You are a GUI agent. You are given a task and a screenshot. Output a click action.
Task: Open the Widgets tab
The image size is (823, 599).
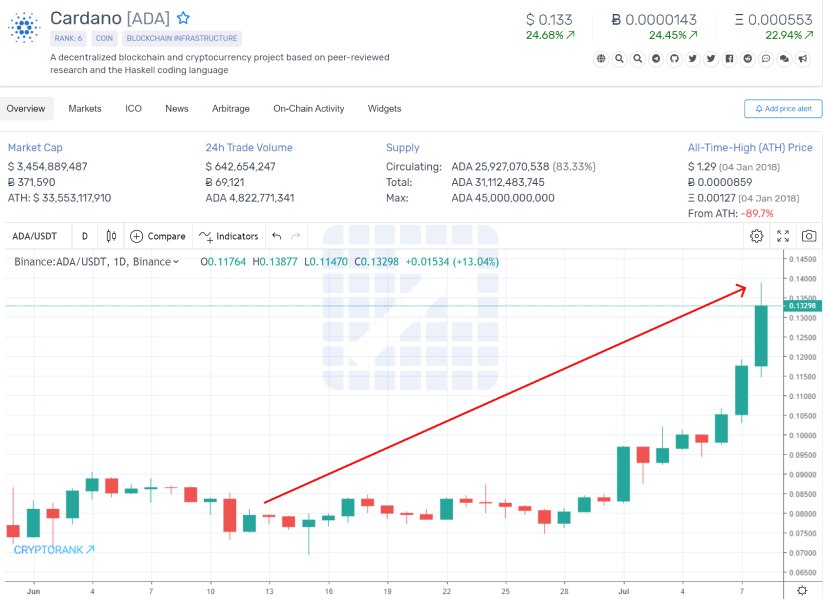384,109
